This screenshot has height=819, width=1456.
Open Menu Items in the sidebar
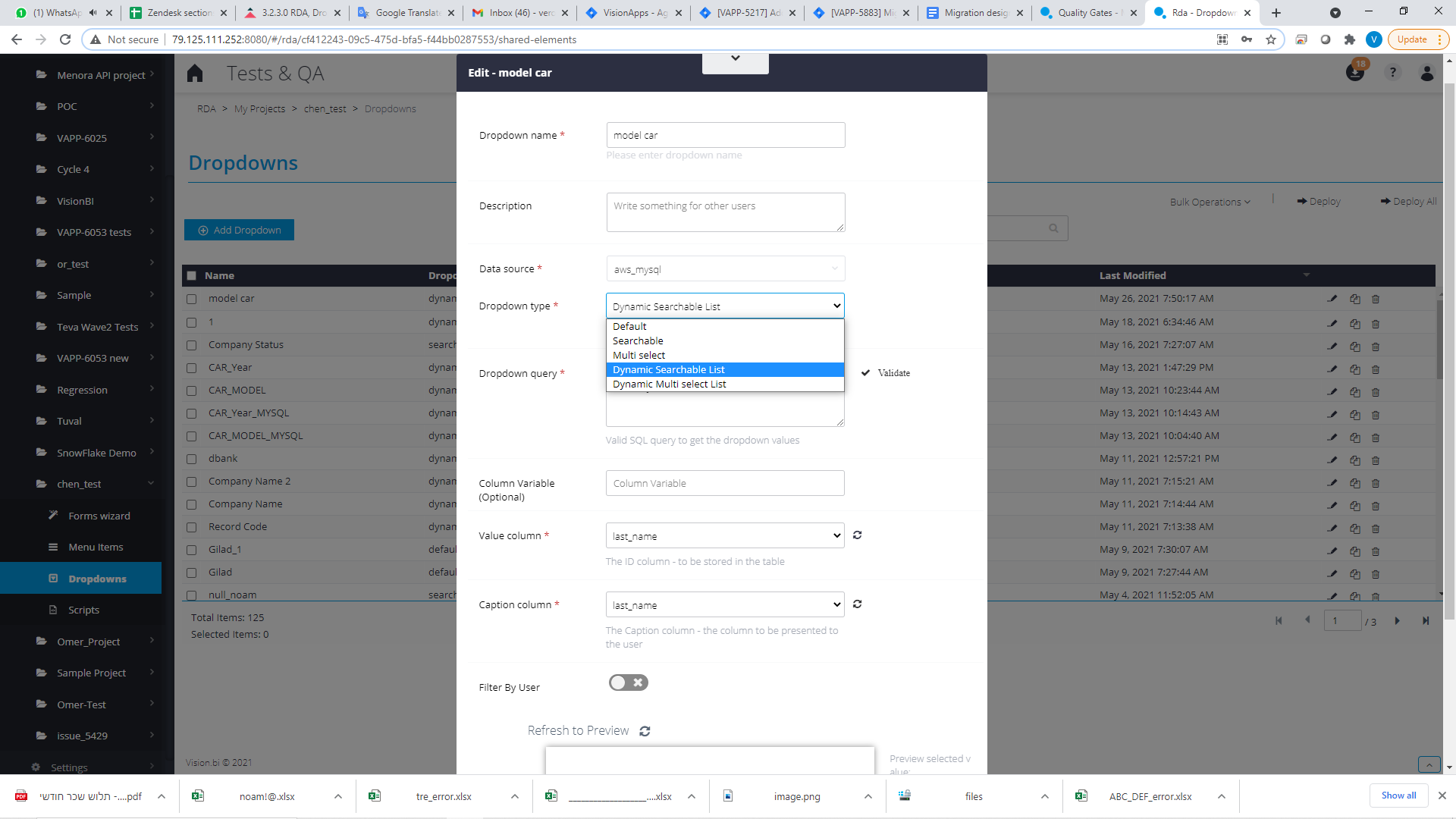[x=96, y=547]
